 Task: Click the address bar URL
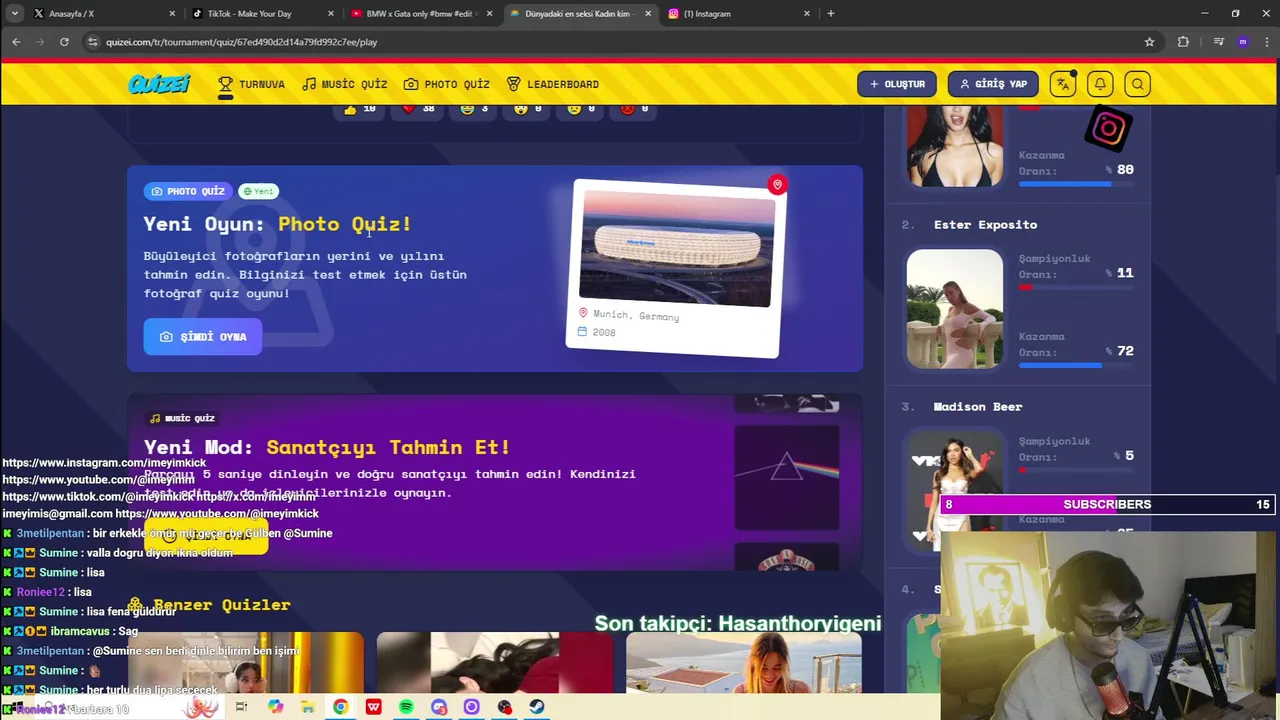coord(241,42)
